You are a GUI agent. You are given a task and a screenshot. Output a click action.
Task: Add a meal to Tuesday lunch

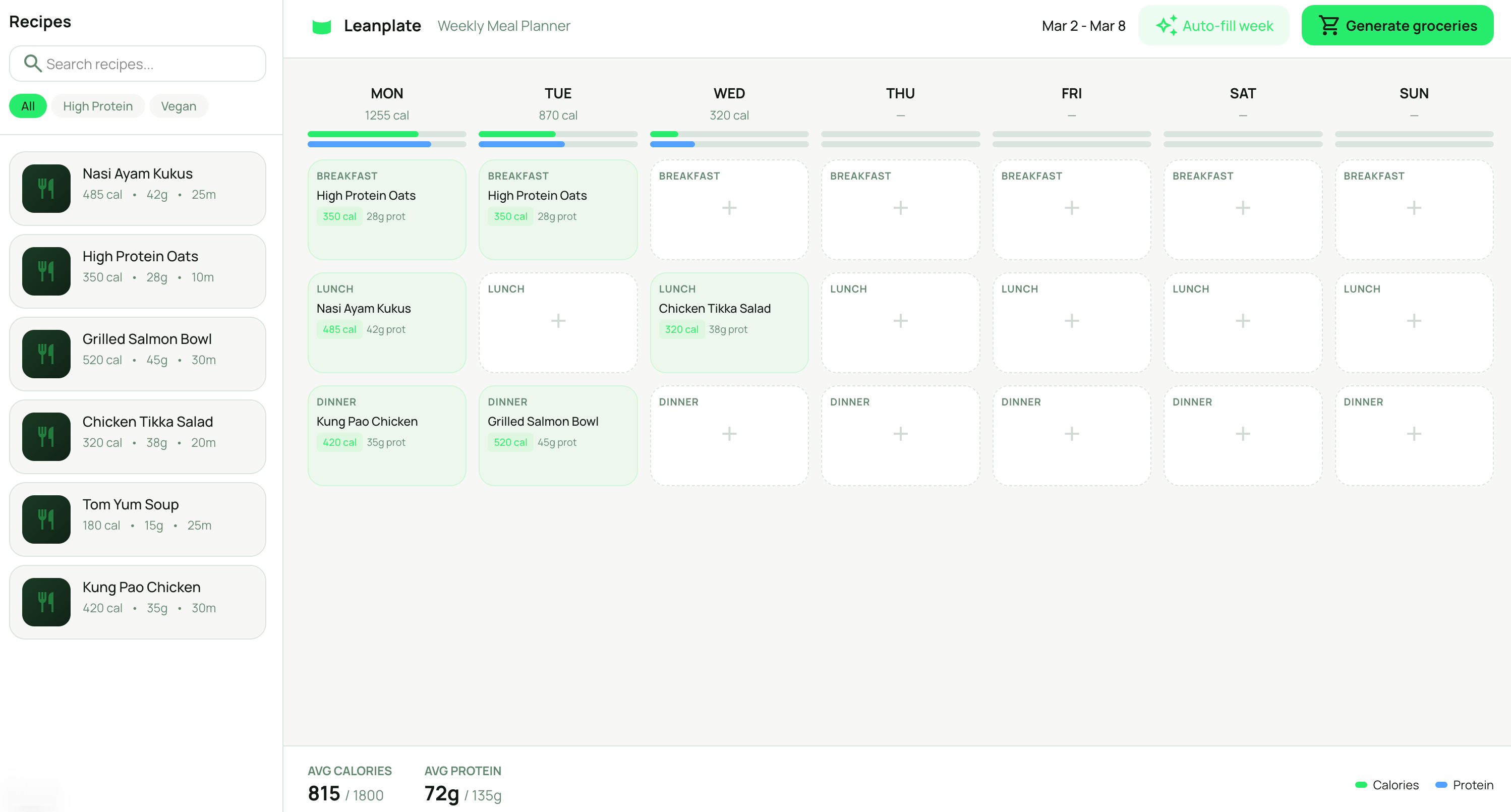pos(558,321)
